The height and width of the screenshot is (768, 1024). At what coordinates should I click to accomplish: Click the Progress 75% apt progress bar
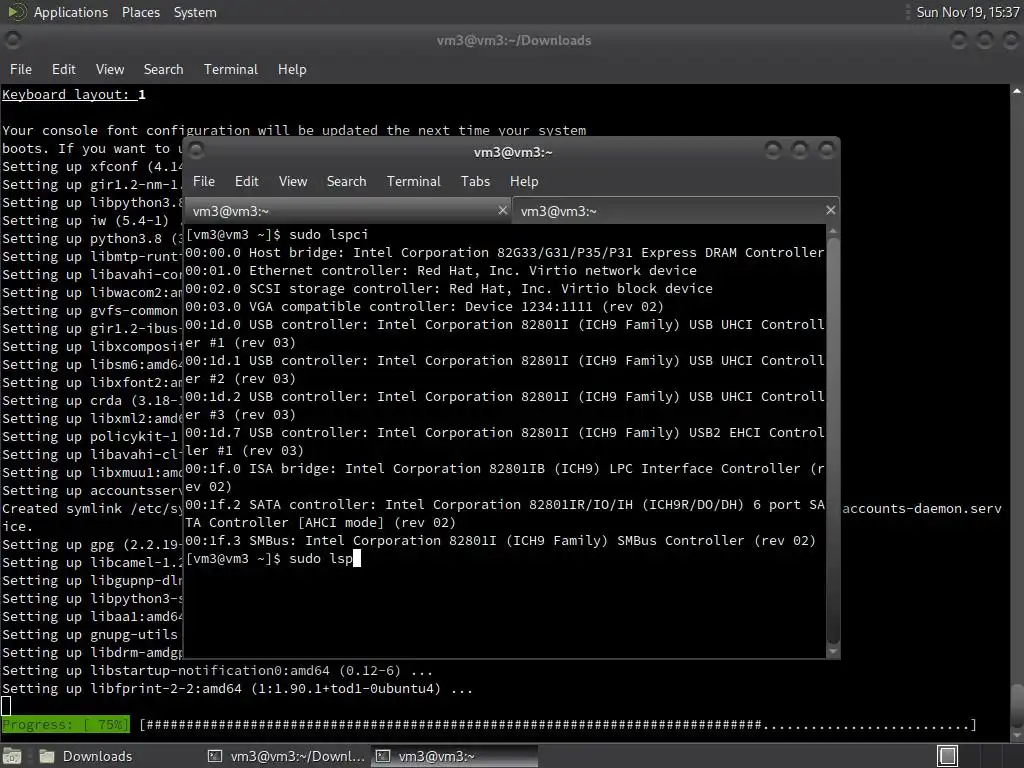tap(488, 725)
